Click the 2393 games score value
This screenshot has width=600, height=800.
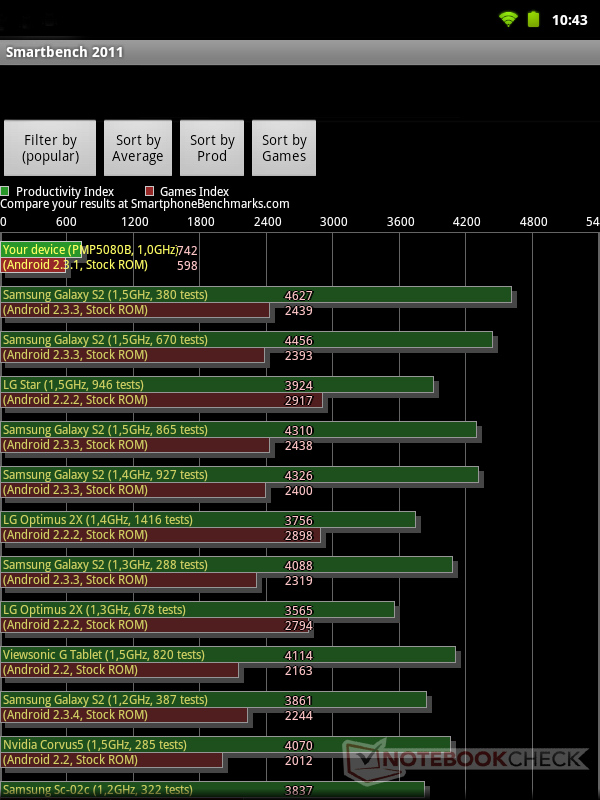coord(298,356)
